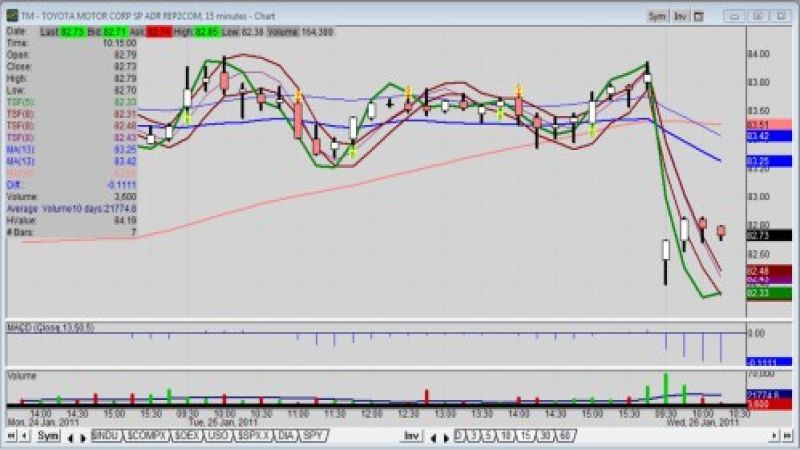Click the Inv button in the title bar
Screen dimensions: 800x450
click(681, 16)
